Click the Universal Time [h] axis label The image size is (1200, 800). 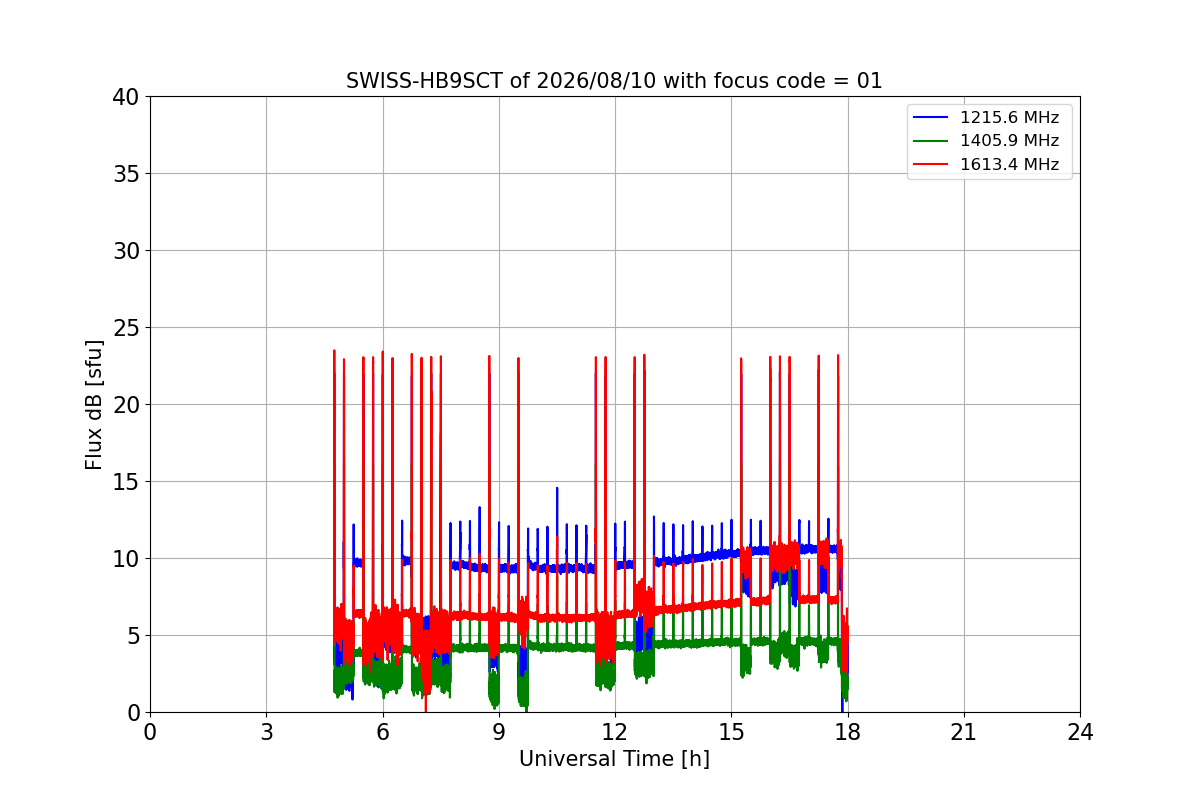(x=614, y=759)
